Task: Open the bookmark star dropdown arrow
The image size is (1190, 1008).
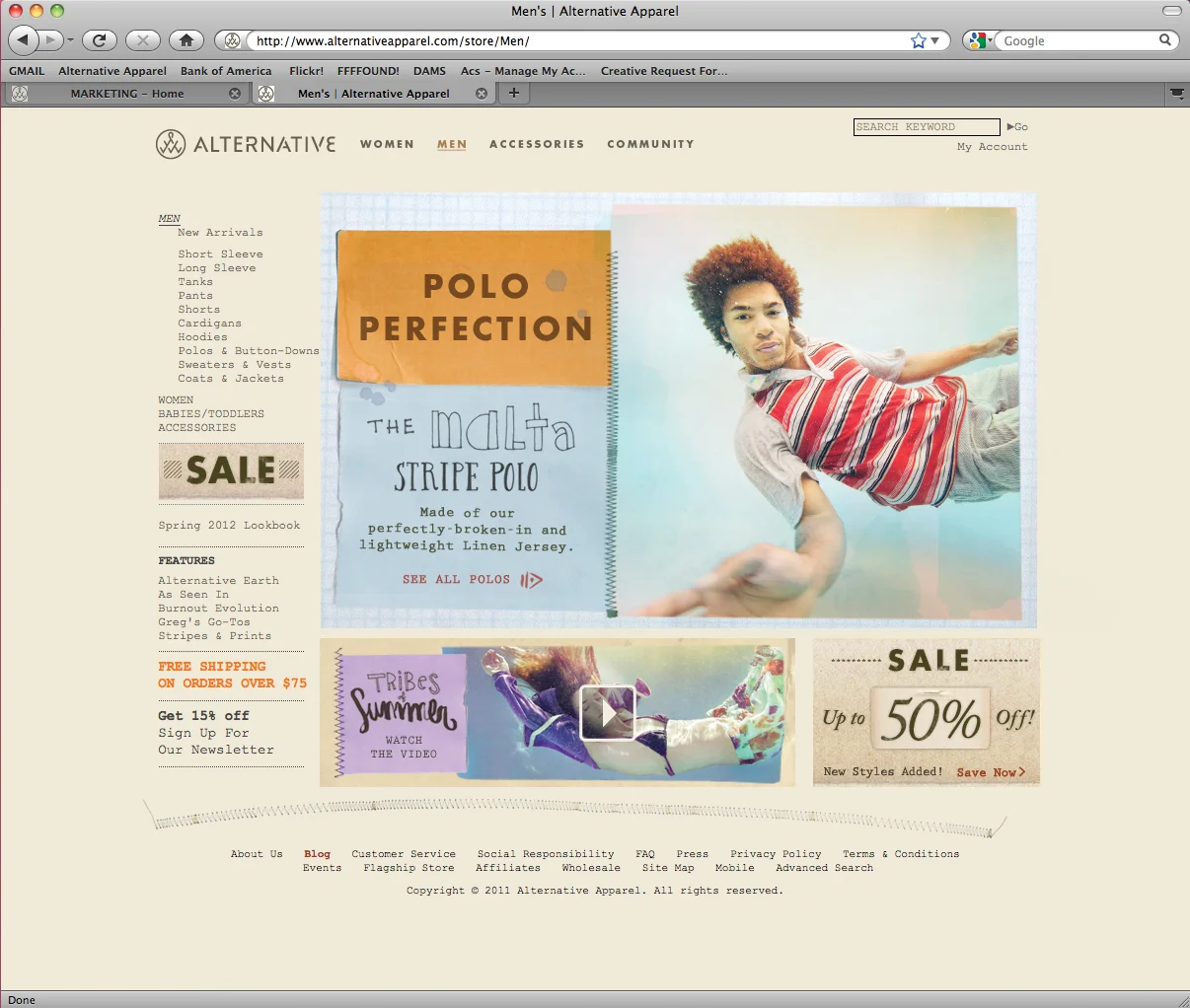Action: click(x=932, y=40)
